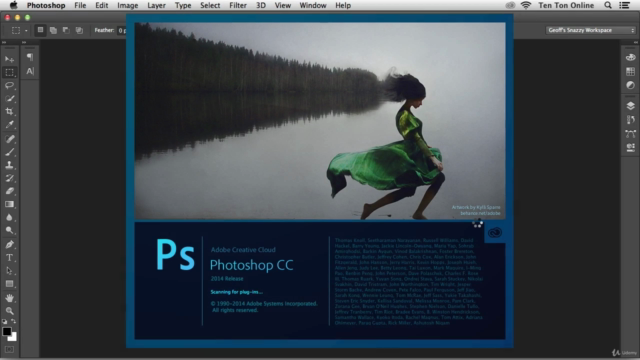Toggle Quick Mask mode
640x360 pixels.
[x=9, y=349]
